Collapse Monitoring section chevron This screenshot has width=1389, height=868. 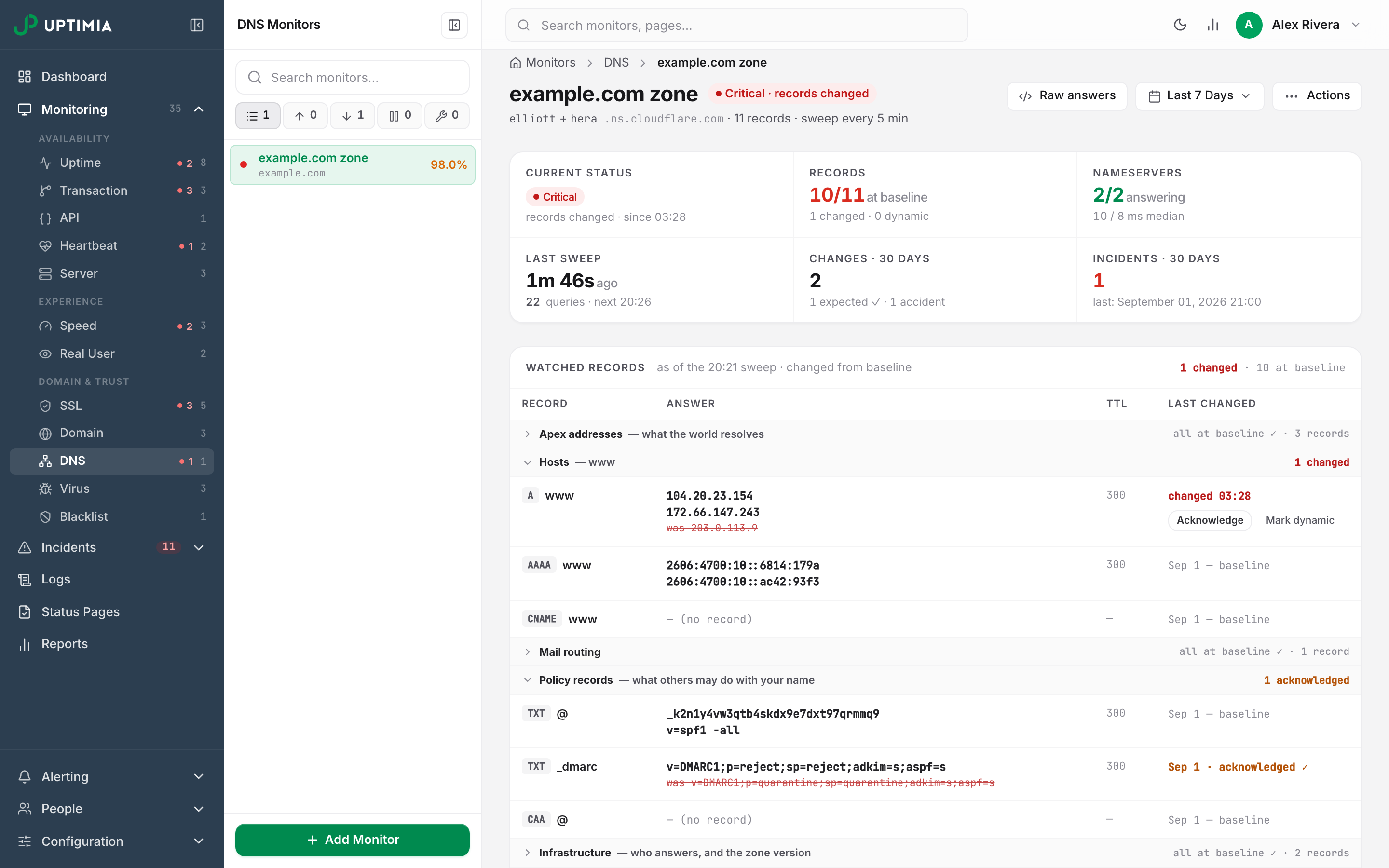(199, 109)
